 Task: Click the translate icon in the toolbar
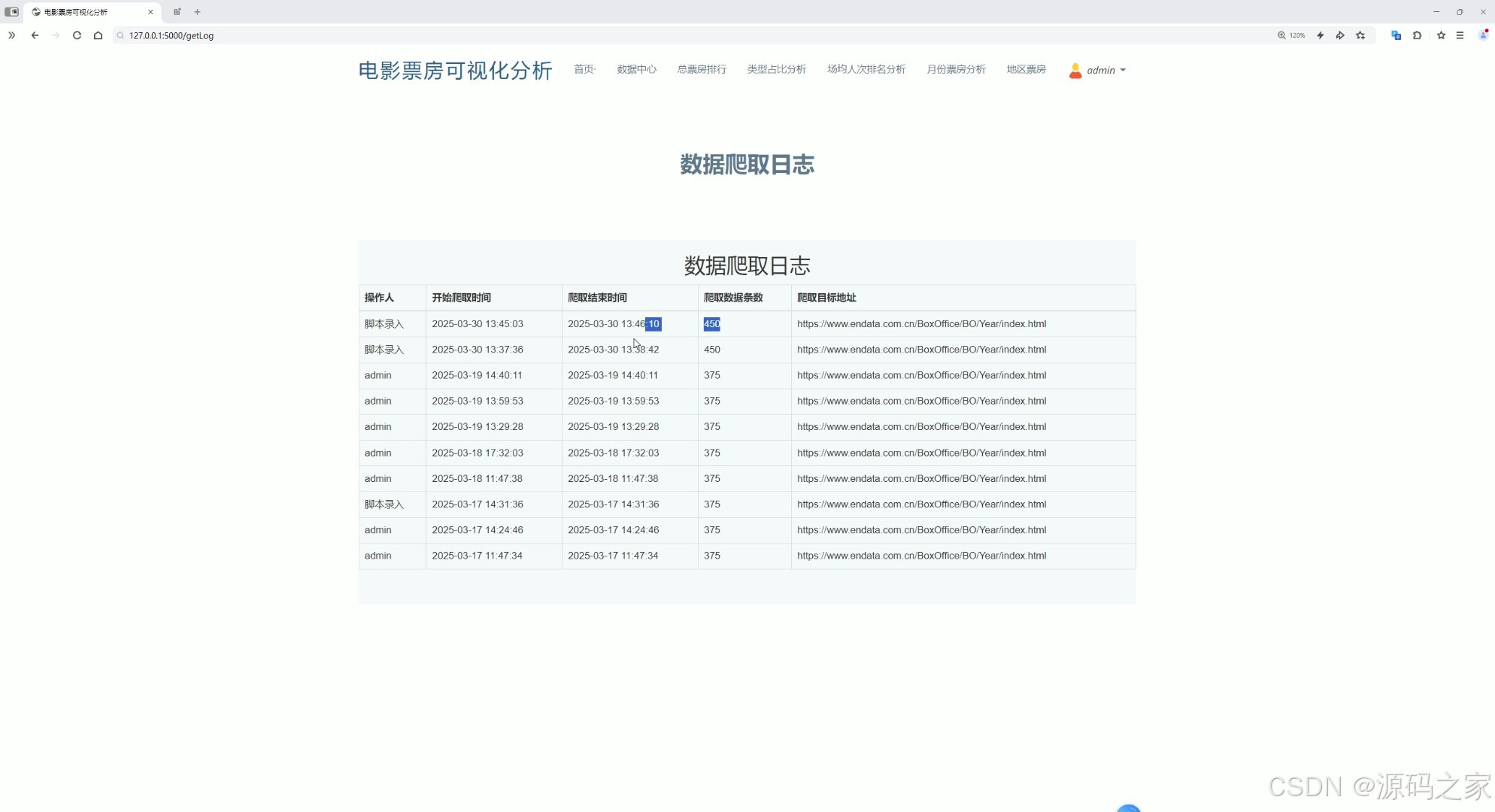coord(1396,35)
